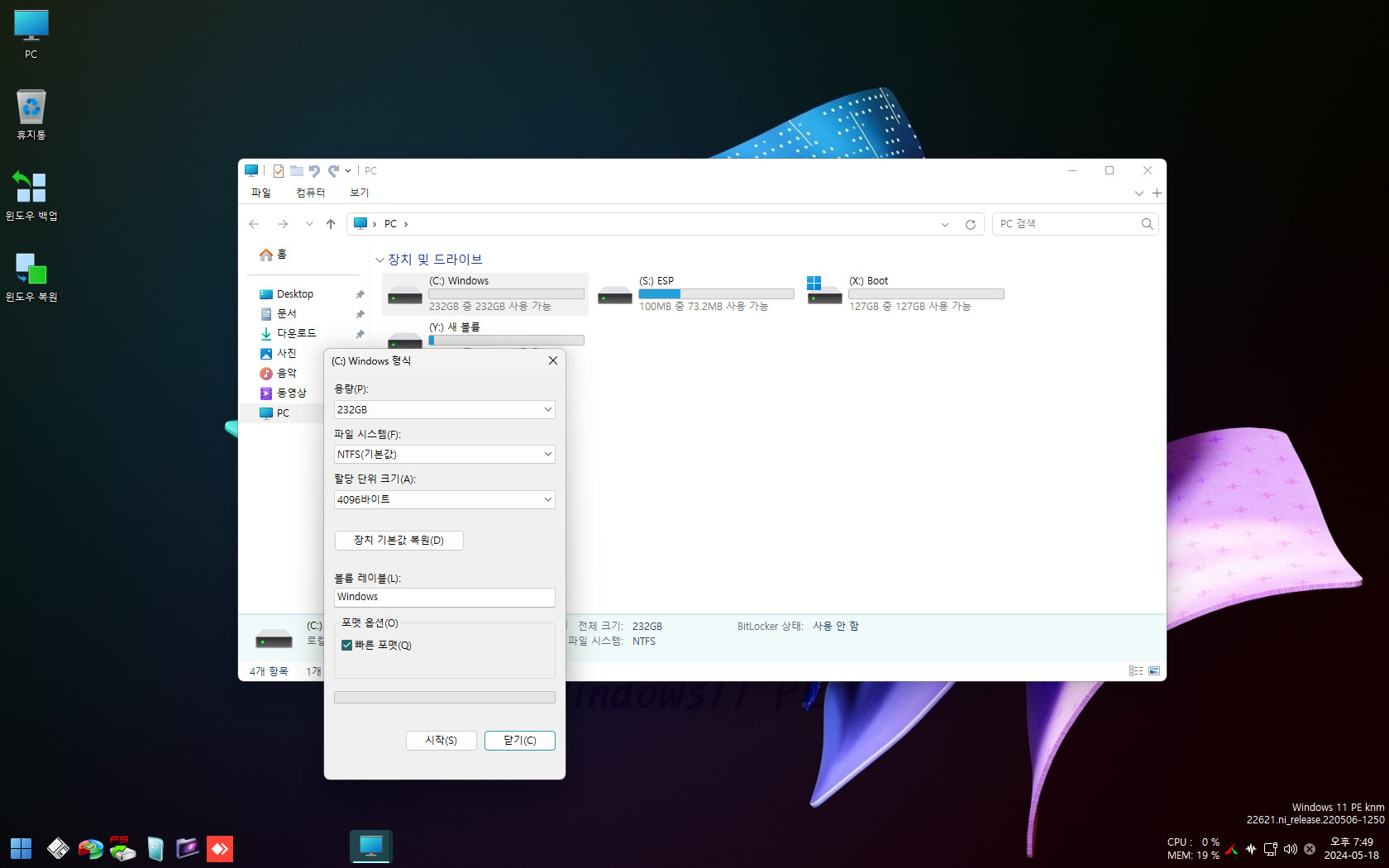The height and width of the screenshot is (868, 1389).
Task: Open the 파일 menu
Action: (261, 193)
